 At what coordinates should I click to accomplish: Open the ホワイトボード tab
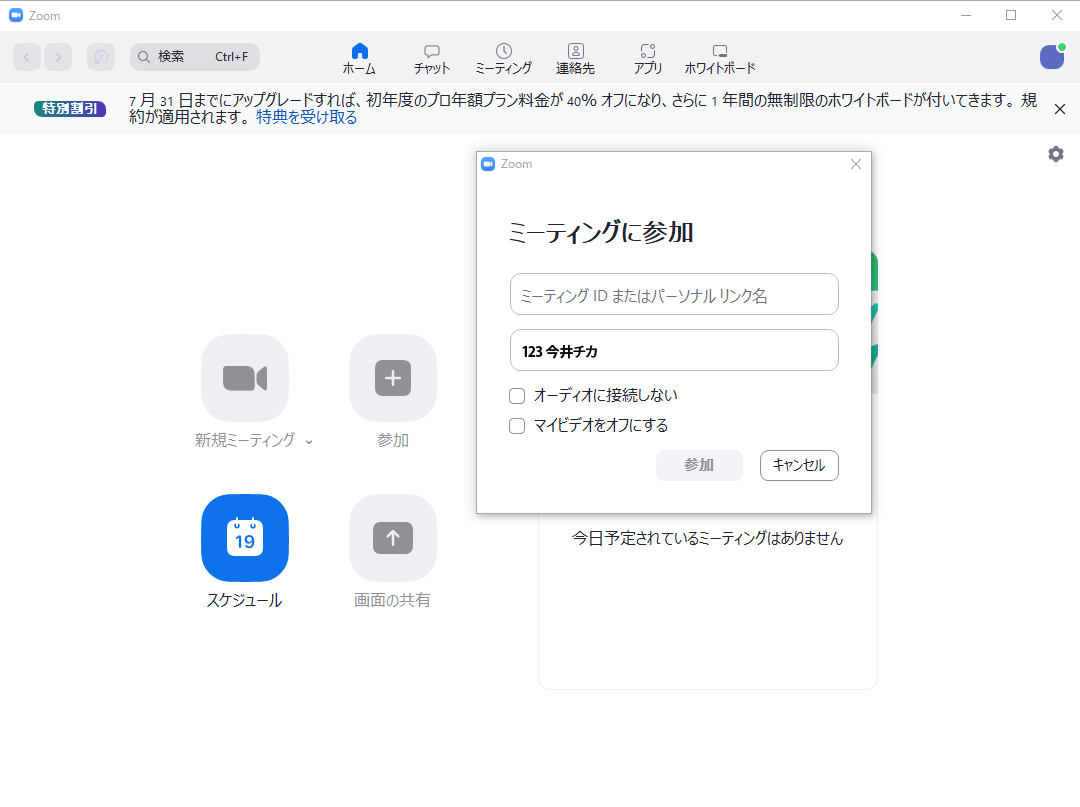pyautogui.click(x=719, y=59)
